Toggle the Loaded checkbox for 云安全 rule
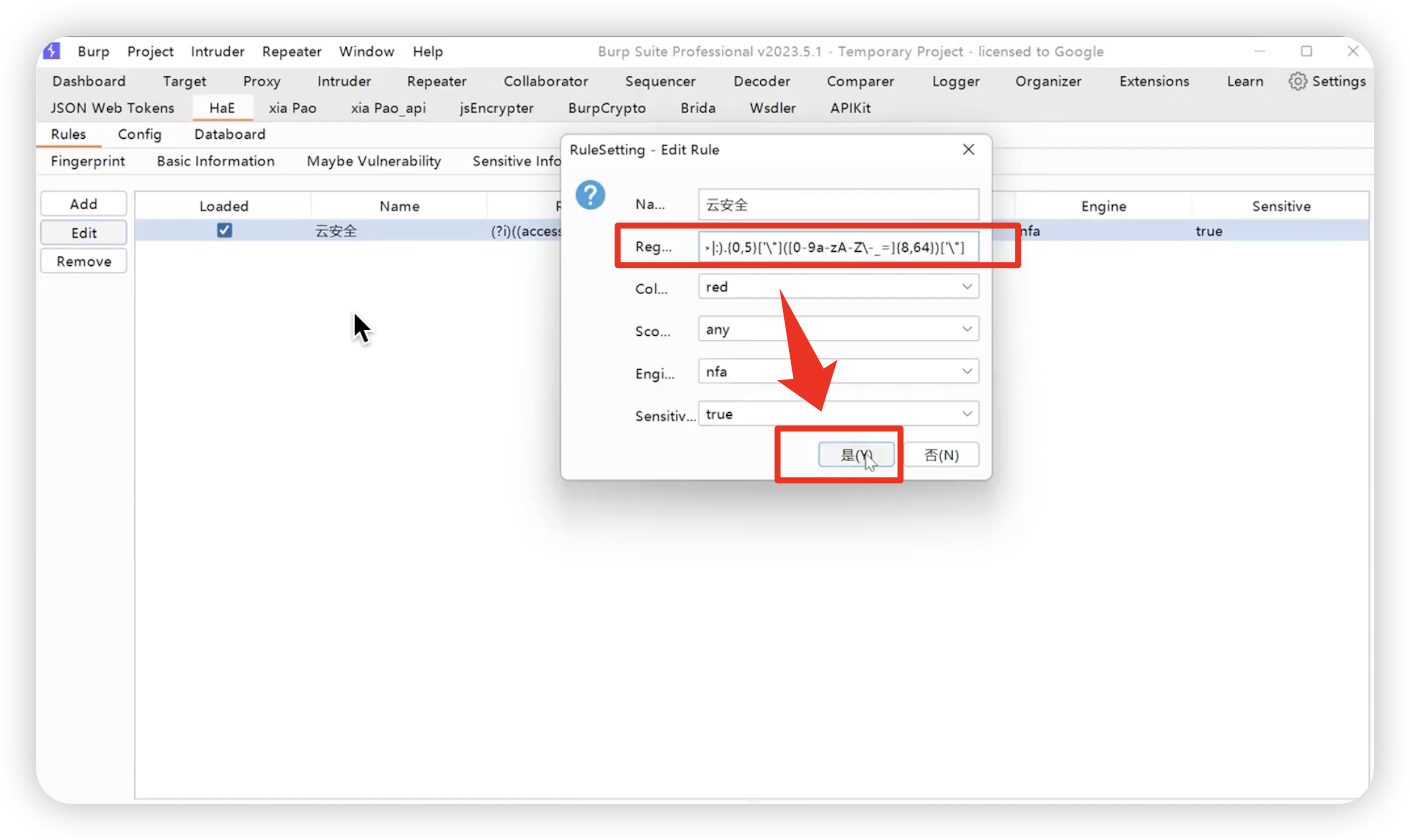Viewport: 1410px width, 840px height. [x=224, y=231]
